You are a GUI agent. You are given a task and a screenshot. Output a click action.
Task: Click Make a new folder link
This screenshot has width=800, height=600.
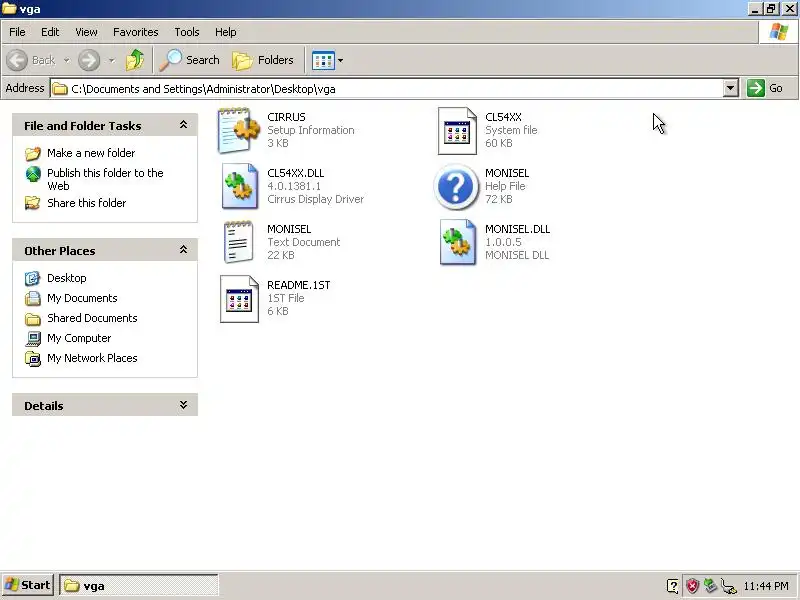[91, 153]
